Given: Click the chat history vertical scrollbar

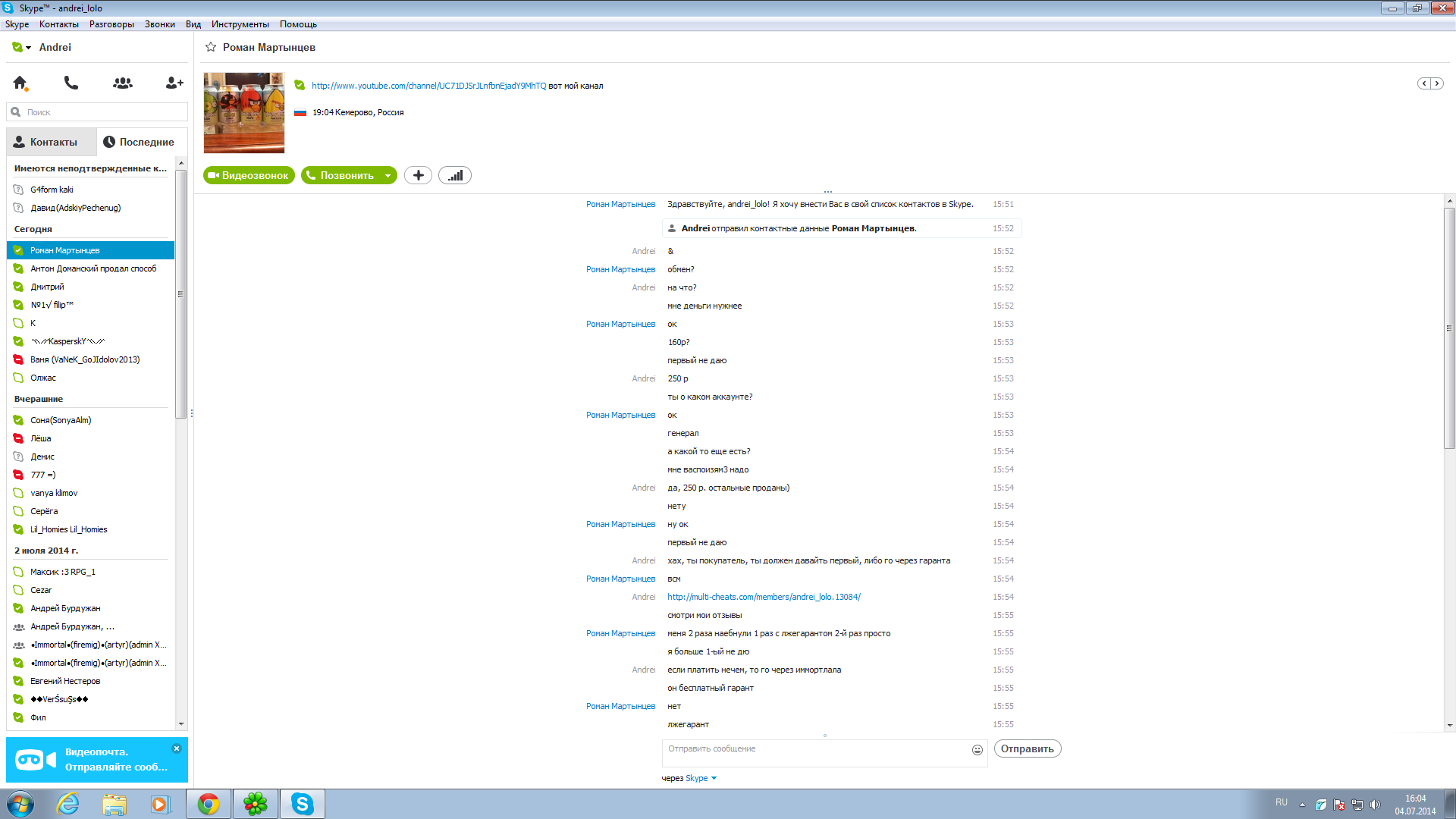Looking at the screenshot, I should pos(1449,328).
